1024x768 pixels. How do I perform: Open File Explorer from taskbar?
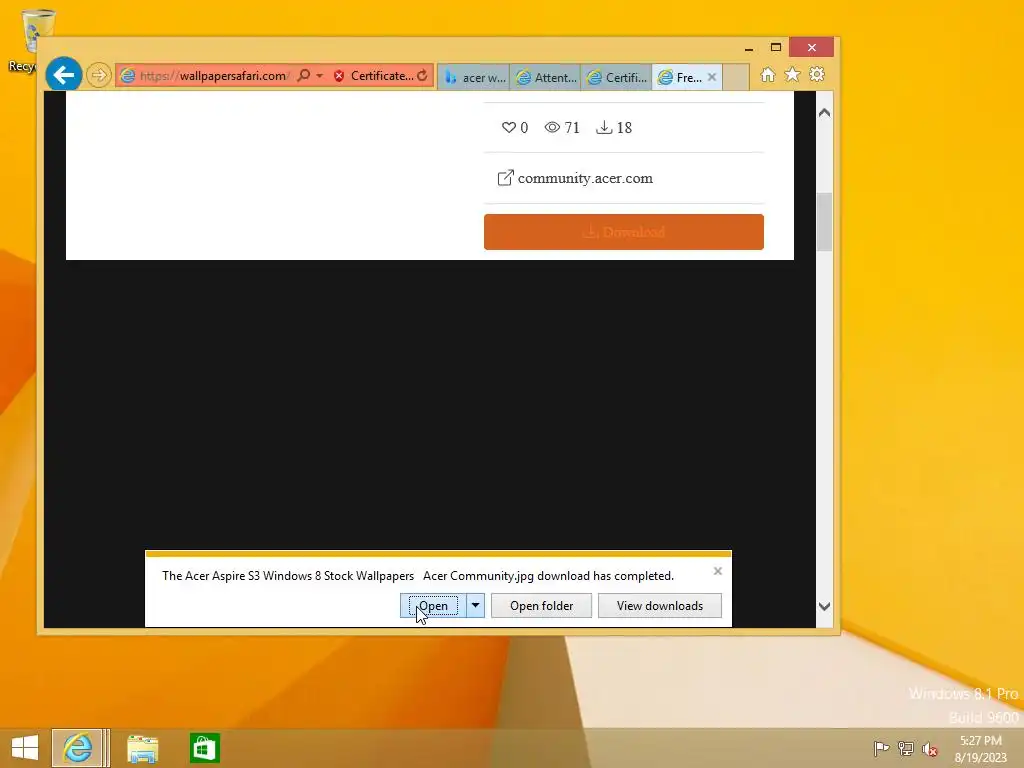[x=142, y=748]
